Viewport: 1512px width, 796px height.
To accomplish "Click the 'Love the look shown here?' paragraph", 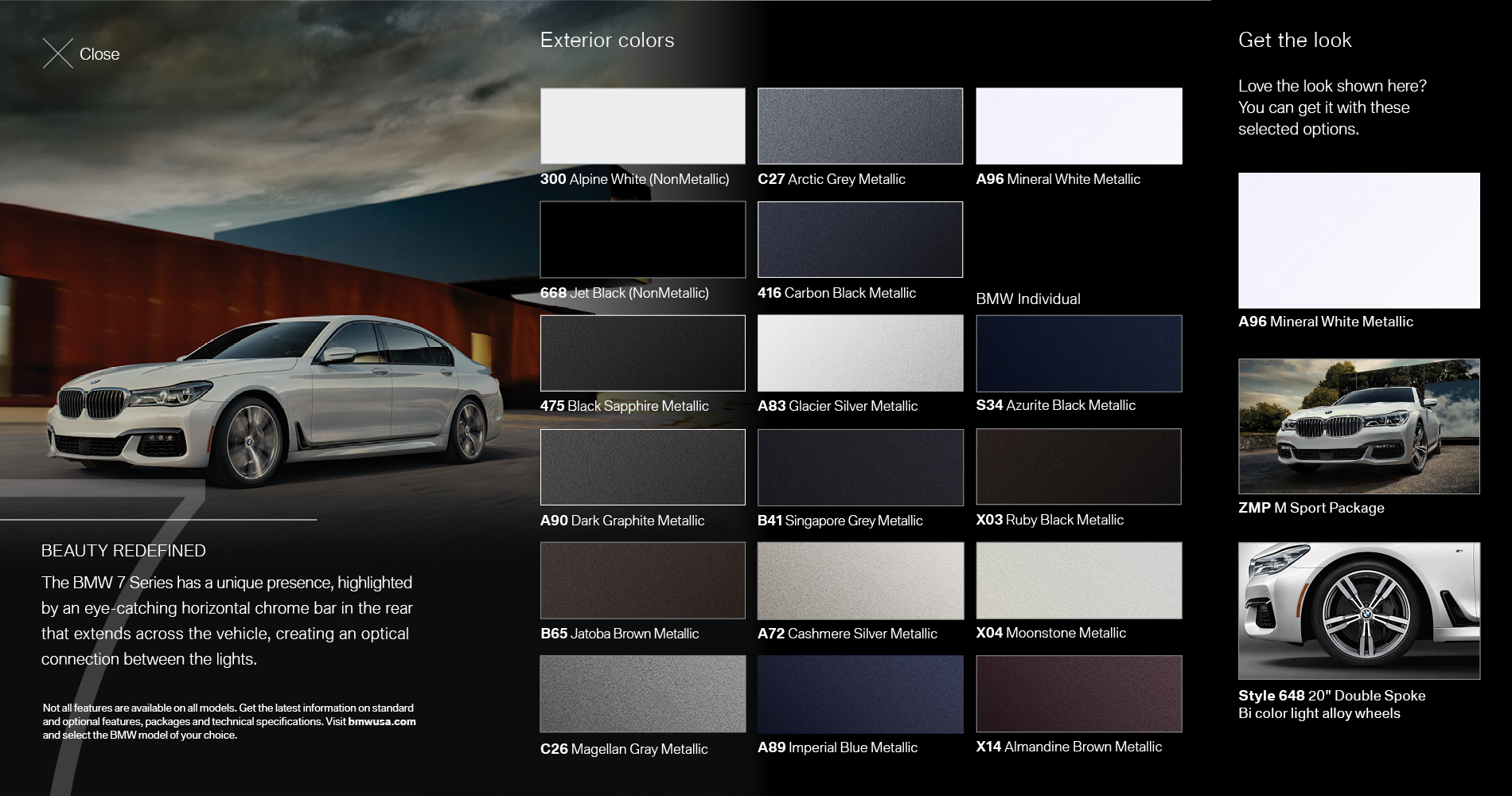I will click(1332, 107).
